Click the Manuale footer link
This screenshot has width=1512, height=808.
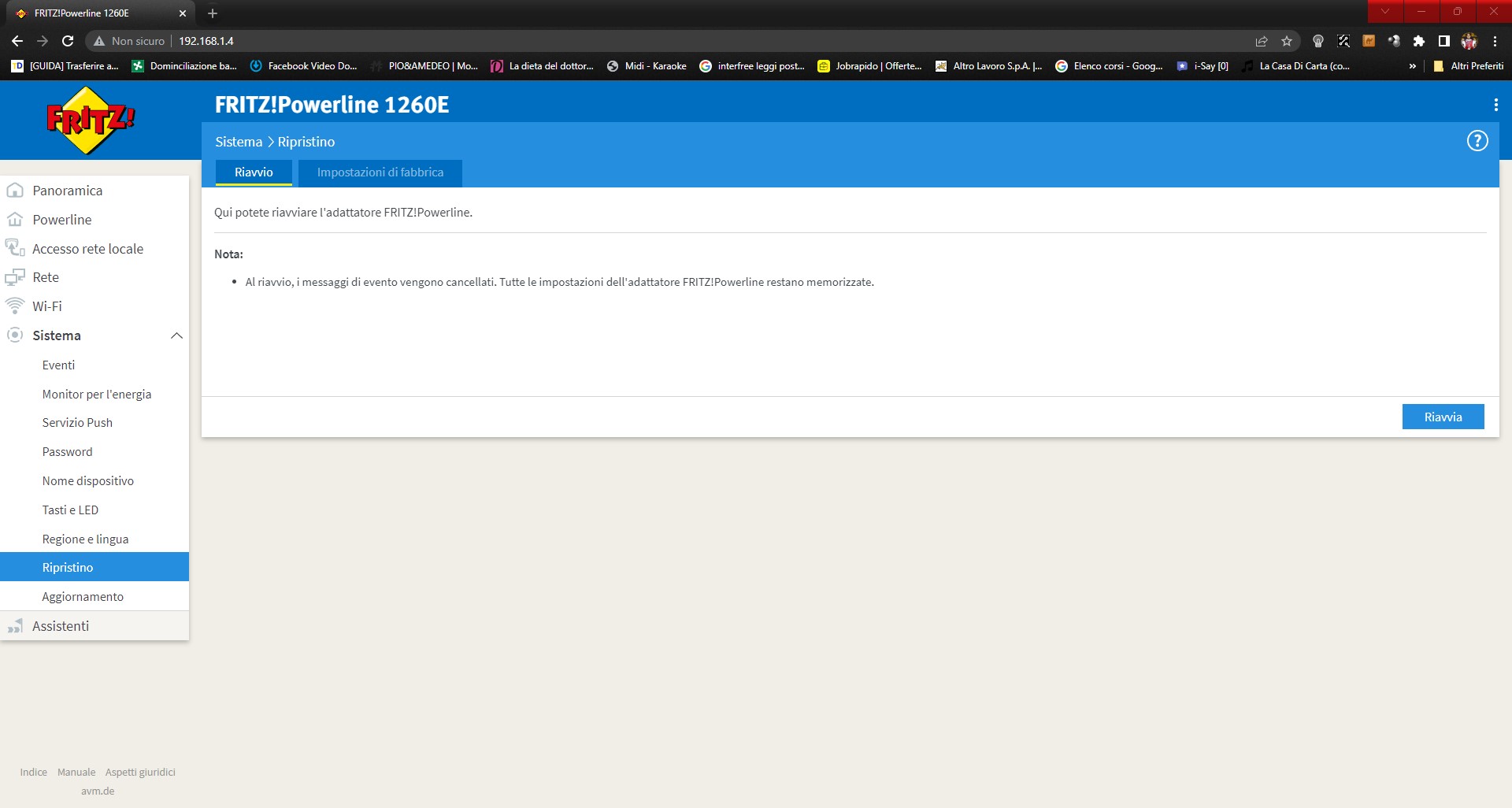click(76, 772)
